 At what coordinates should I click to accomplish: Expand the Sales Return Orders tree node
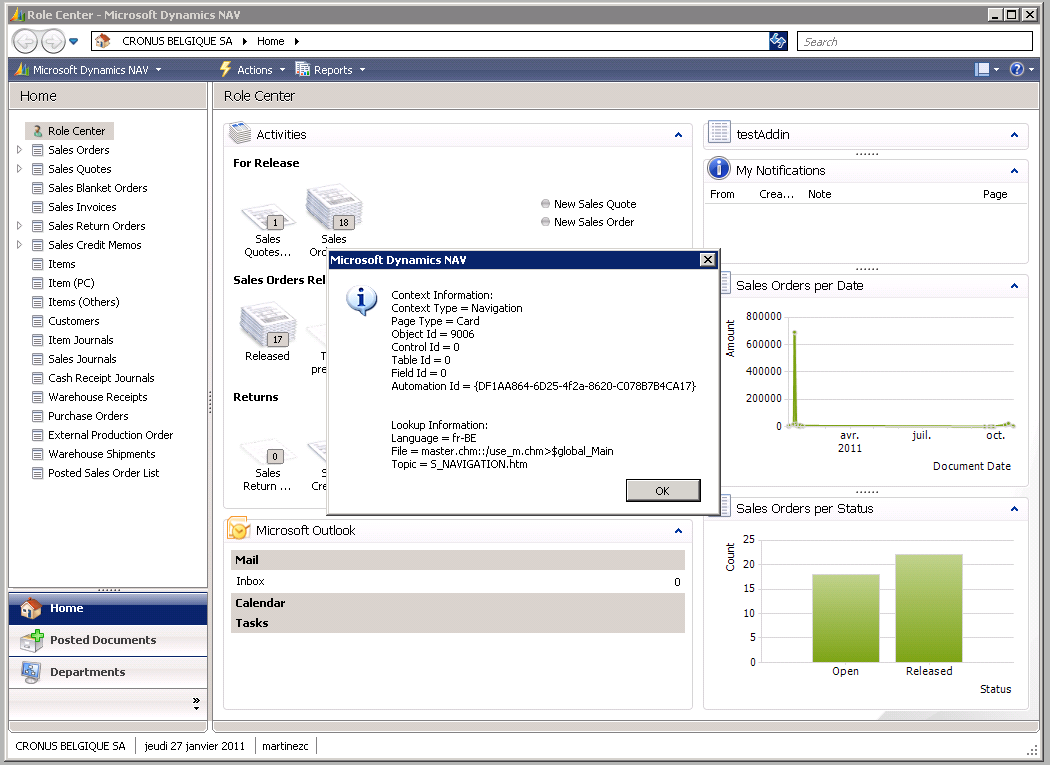pyautogui.click(x=19, y=226)
